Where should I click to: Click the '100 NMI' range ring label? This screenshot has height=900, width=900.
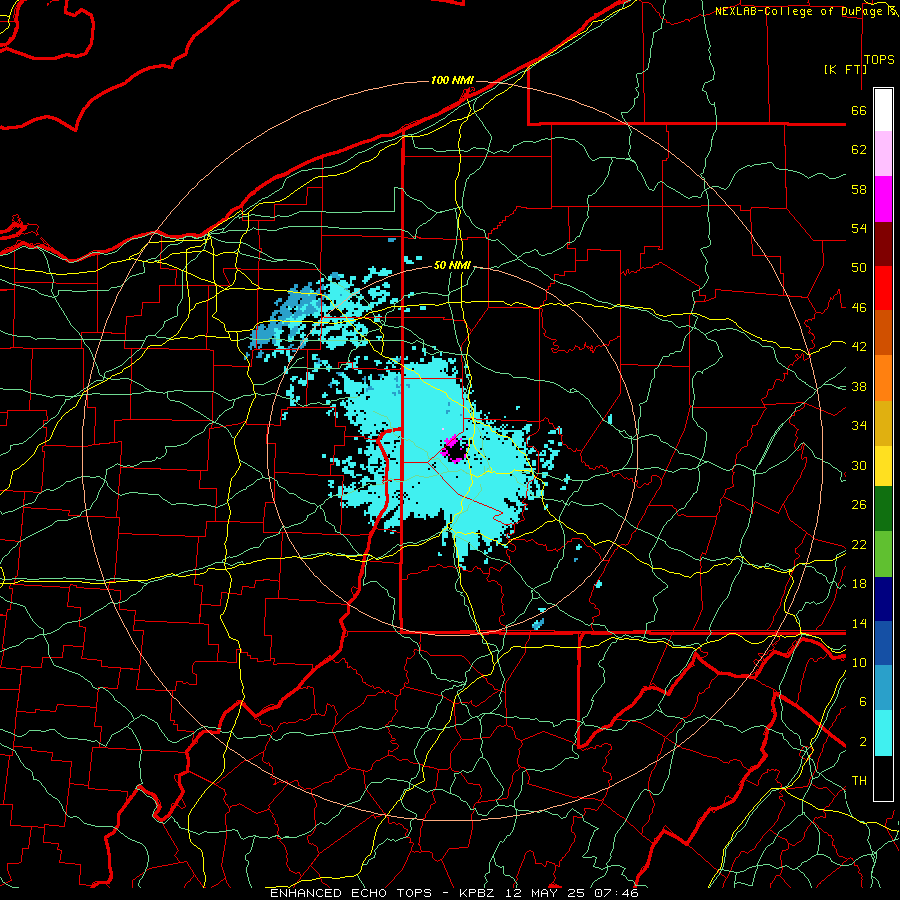pos(452,80)
